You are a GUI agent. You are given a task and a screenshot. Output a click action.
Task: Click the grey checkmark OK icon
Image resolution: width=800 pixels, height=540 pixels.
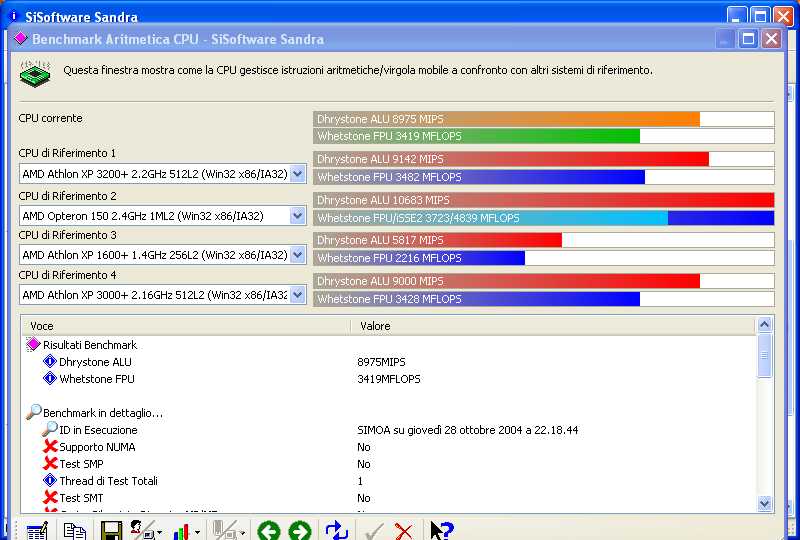(x=374, y=532)
